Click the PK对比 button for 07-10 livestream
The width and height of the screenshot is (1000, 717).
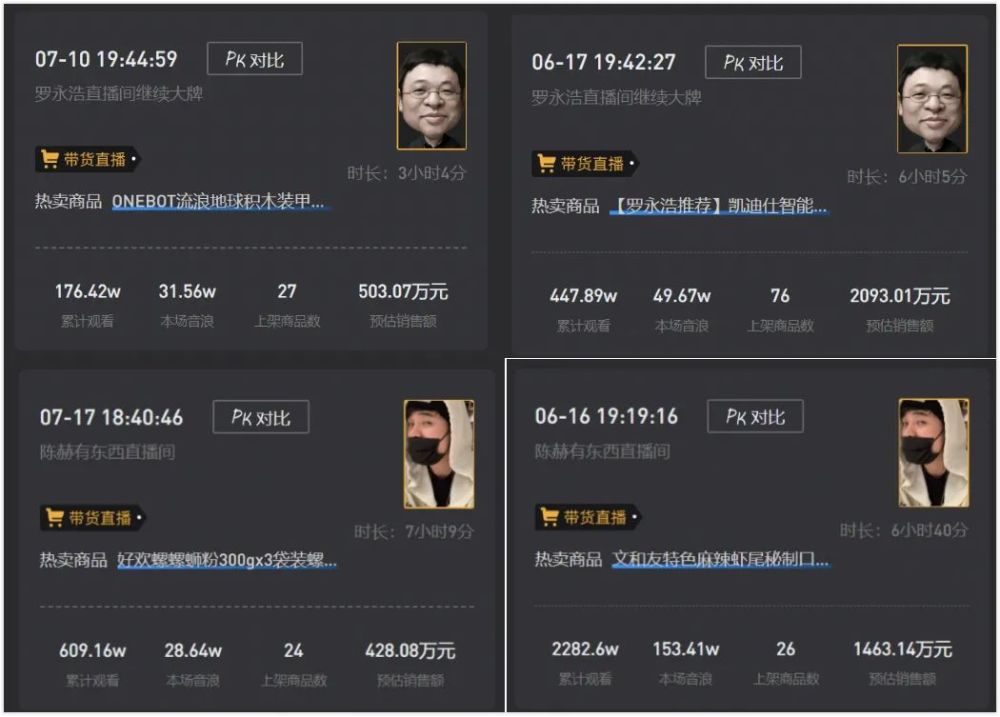pos(254,59)
